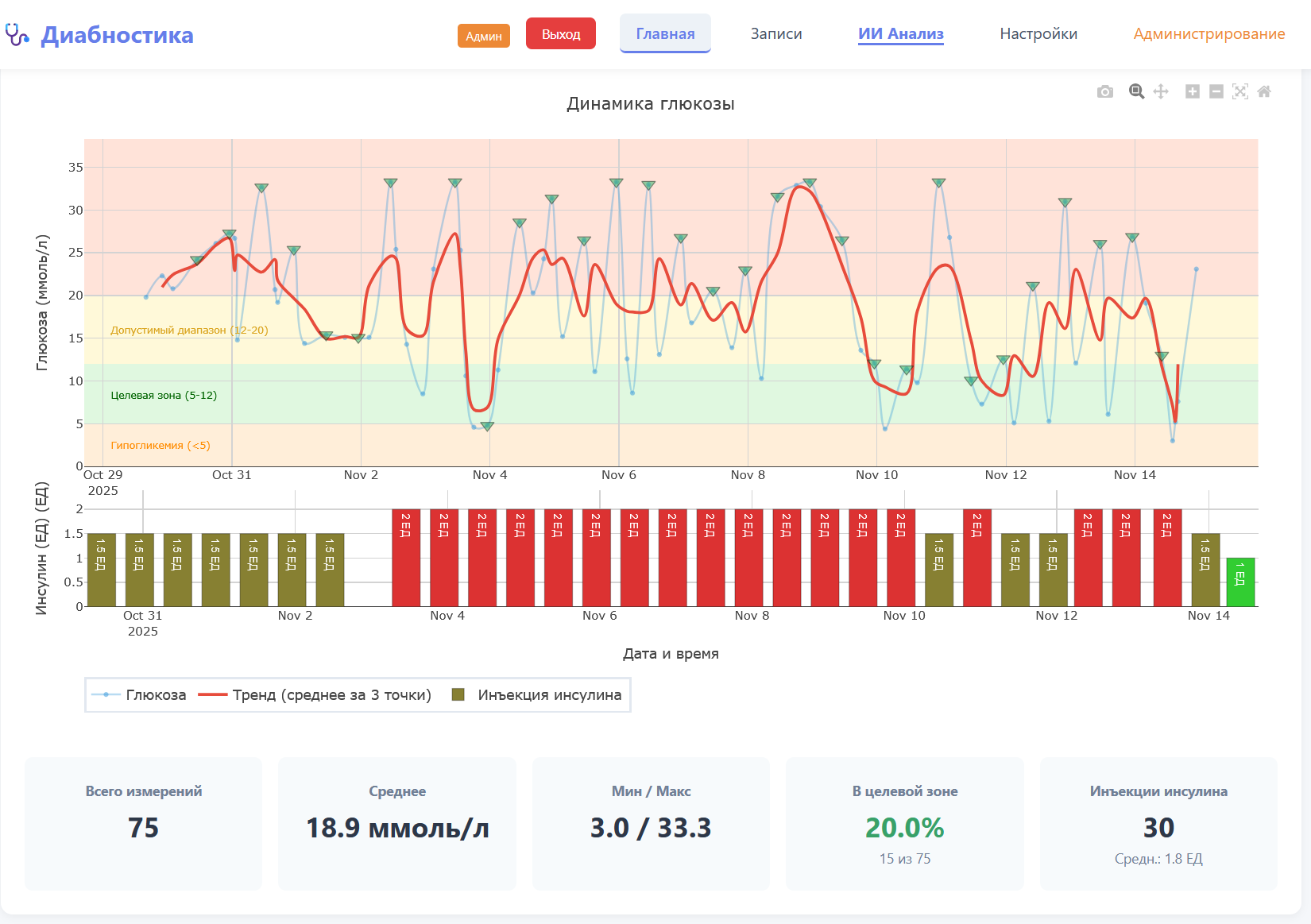The width and height of the screenshot is (1311, 924).
Task: Zoom in using the plus icon
Action: 1192,92
